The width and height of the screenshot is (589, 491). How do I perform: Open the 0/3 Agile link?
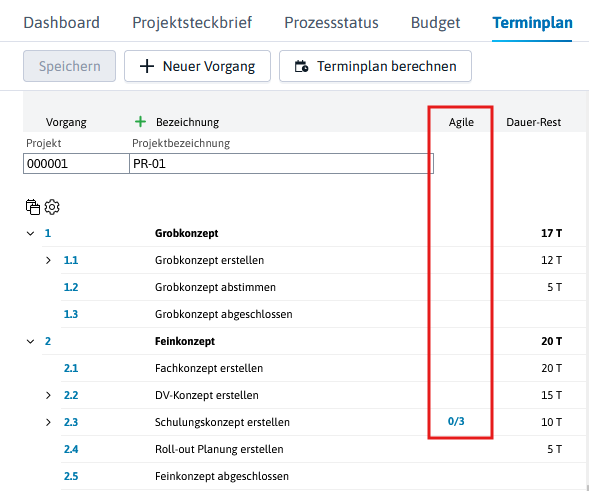[456, 422]
